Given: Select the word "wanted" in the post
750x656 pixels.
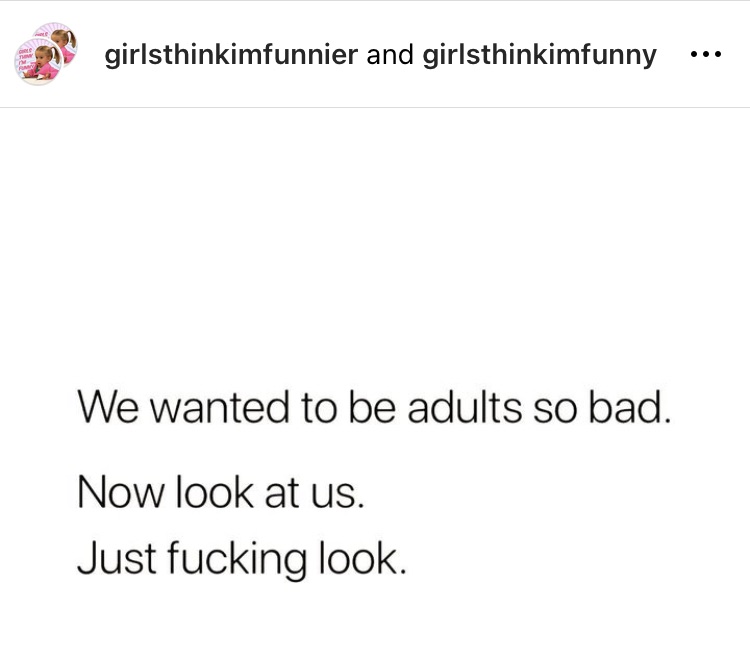Looking at the screenshot, I should 222,408.
